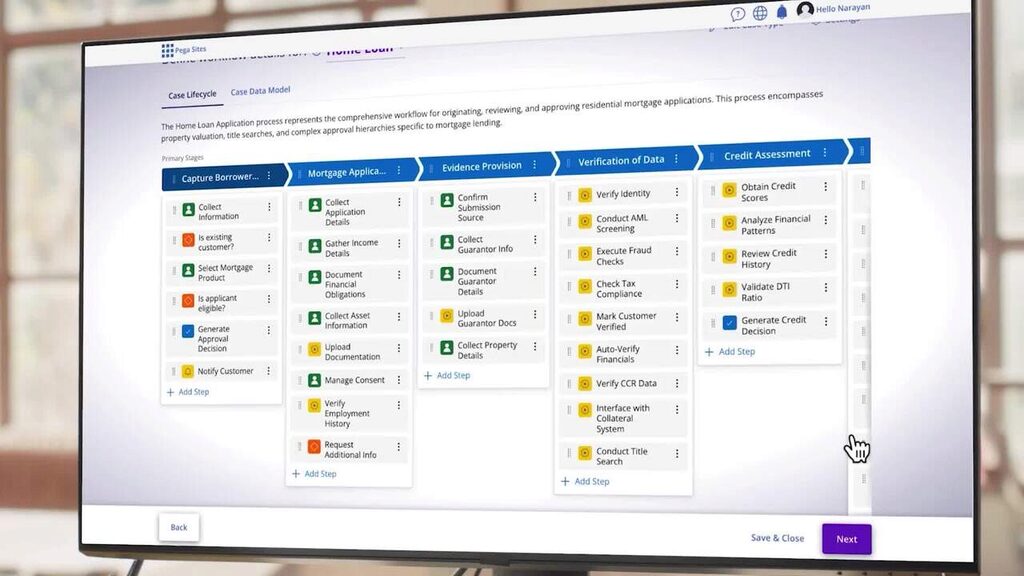1024x576 pixels.
Task: Click the Pega Sites app grid icon
Action: click(168, 50)
